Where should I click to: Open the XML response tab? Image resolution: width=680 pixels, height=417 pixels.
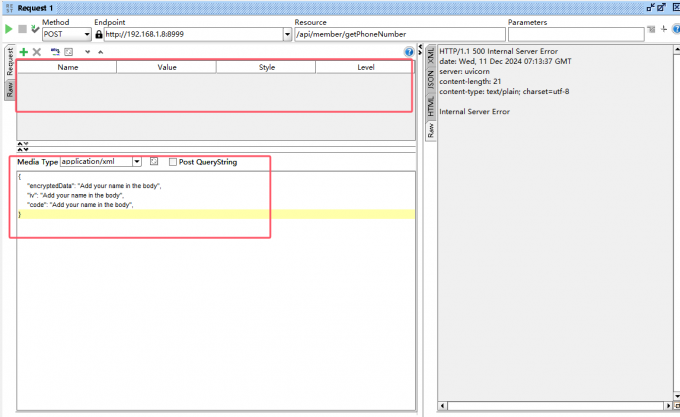(x=430, y=56)
